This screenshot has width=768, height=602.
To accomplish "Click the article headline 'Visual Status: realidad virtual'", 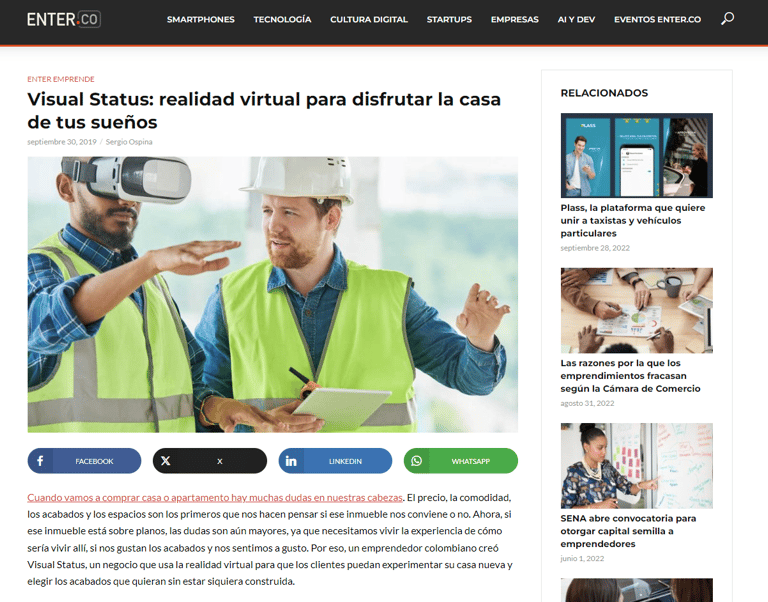I will pos(264,111).
